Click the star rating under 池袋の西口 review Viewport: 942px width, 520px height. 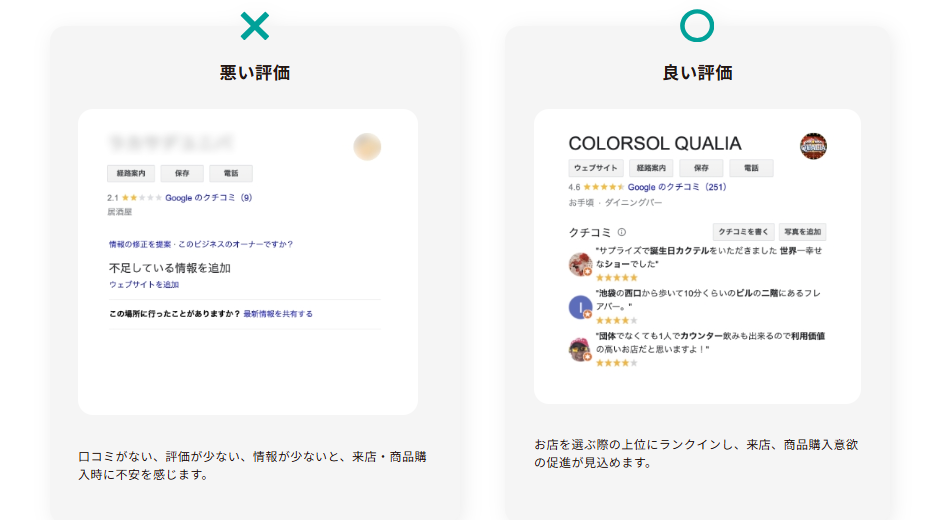(x=616, y=320)
